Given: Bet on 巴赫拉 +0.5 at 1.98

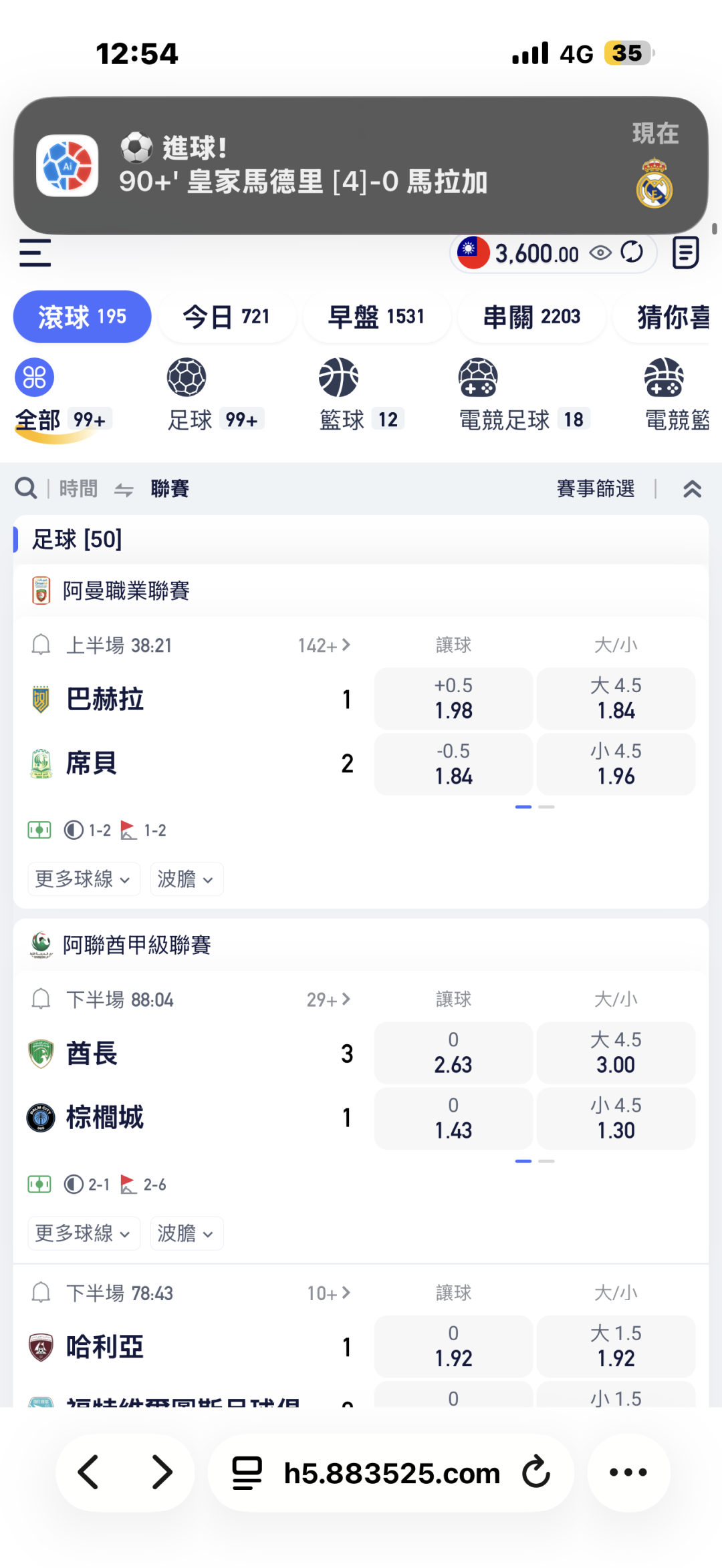Looking at the screenshot, I should click(x=453, y=699).
